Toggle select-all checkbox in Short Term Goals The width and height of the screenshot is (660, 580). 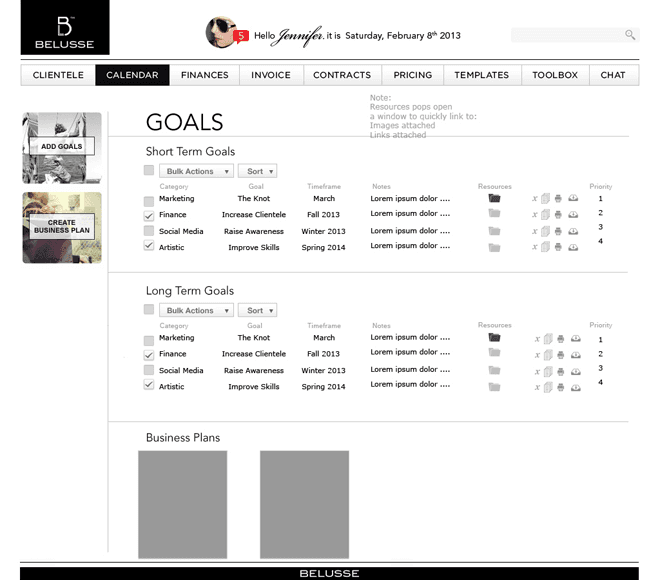click(x=149, y=170)
